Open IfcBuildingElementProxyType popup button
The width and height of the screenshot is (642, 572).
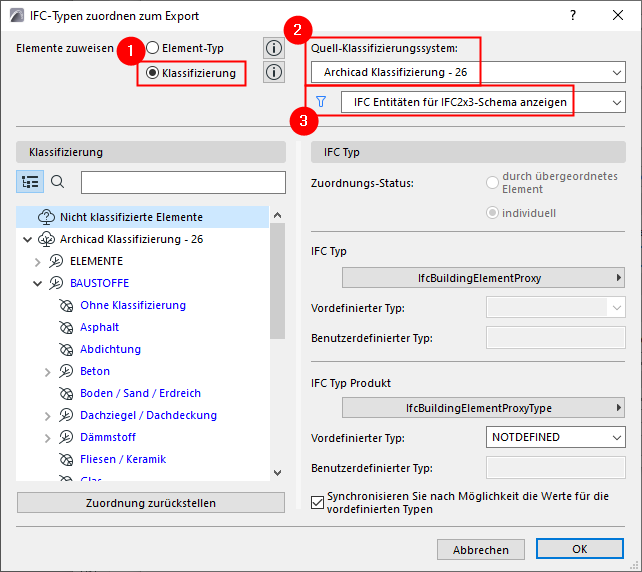484,408
